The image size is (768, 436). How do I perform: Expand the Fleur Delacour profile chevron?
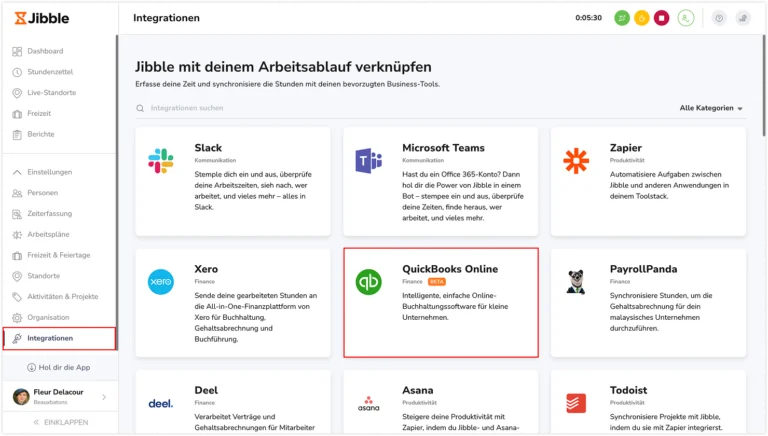point(104,397)
